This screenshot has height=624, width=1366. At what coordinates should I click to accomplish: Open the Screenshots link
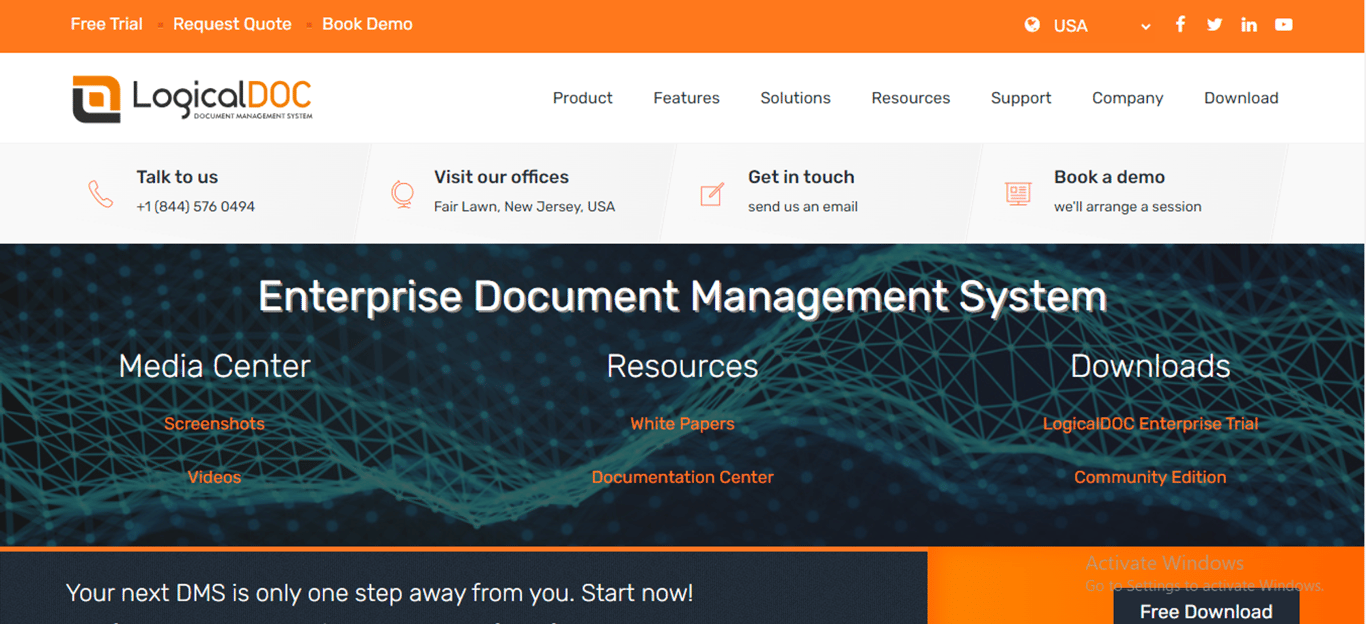pos(214,423)
